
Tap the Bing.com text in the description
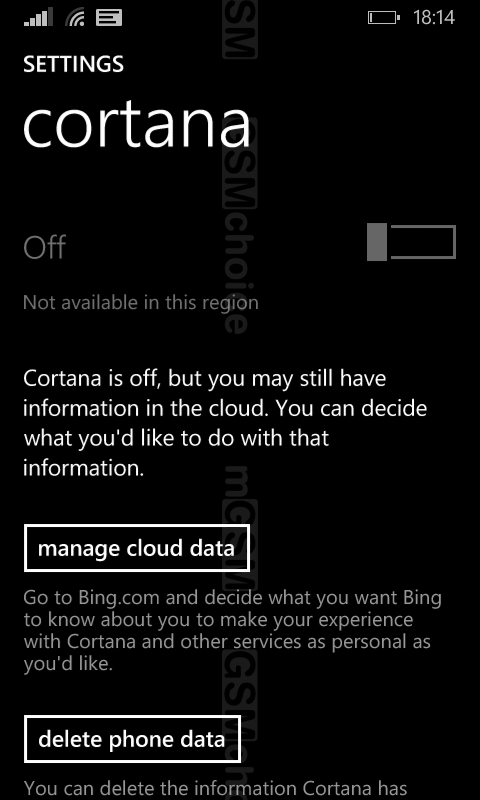pyautogui.click(x=119, y=597)
